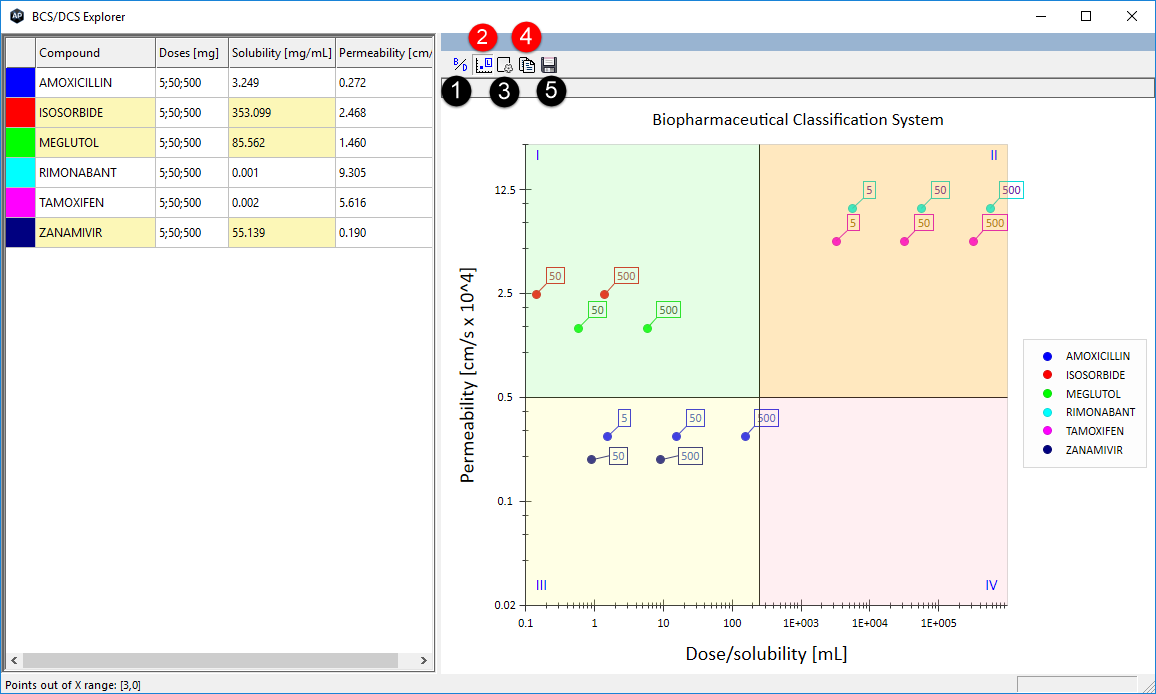The image size is (1156, 694).
Task: Click the table's scroll-right arrow
Action: tap(423, 660)
